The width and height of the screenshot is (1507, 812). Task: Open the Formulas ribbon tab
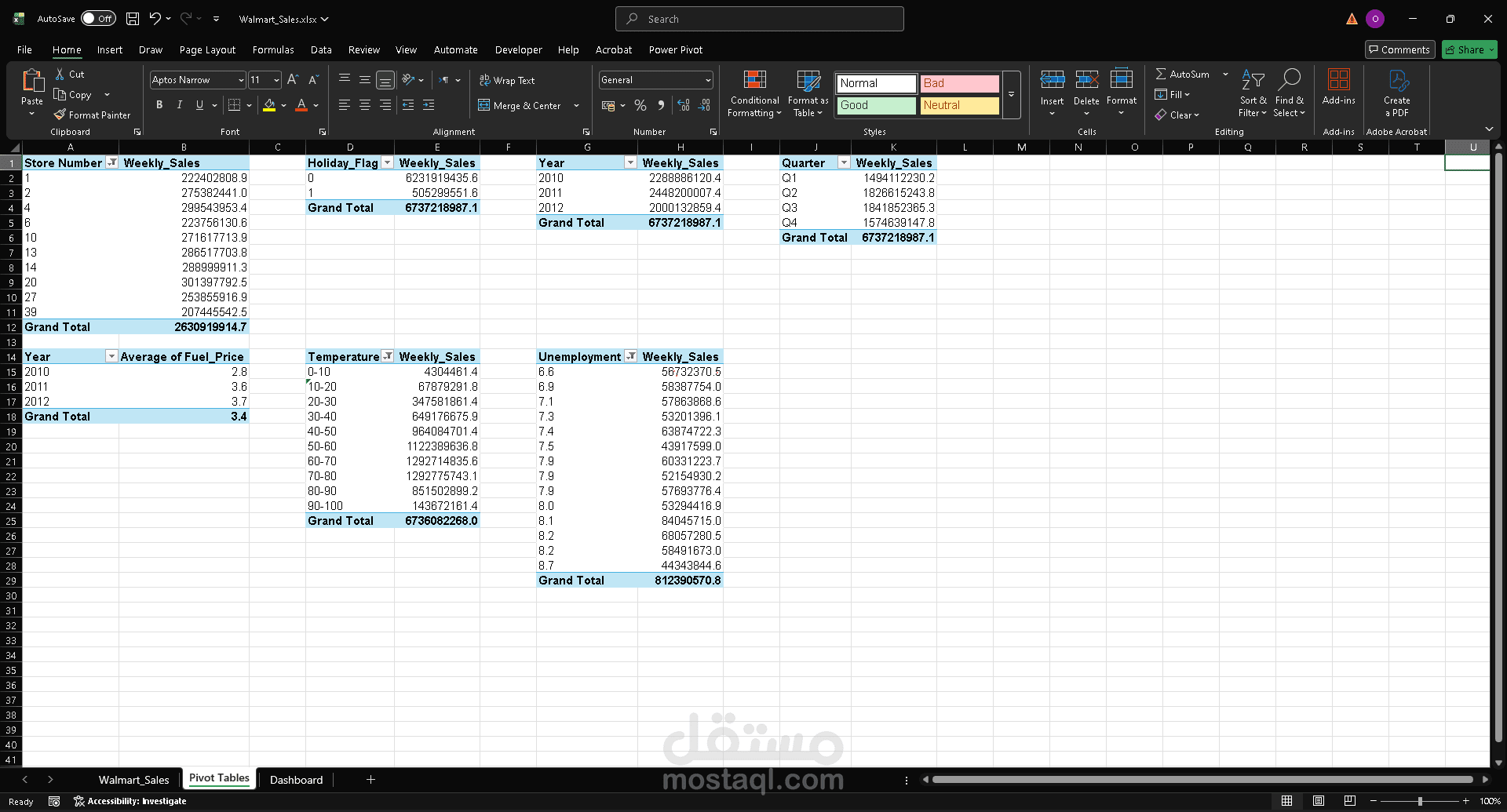click(x=273, y=49)
